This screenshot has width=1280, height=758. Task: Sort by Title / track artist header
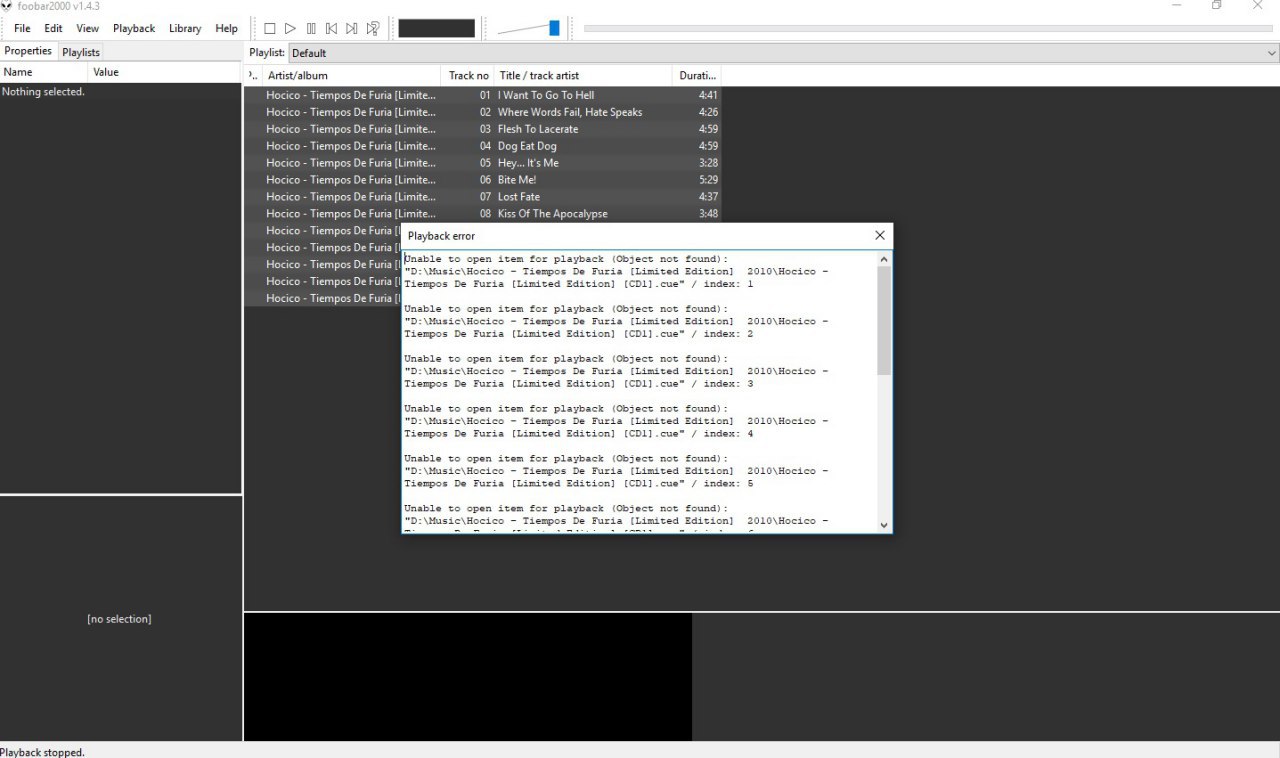click(x=583, y=75)
